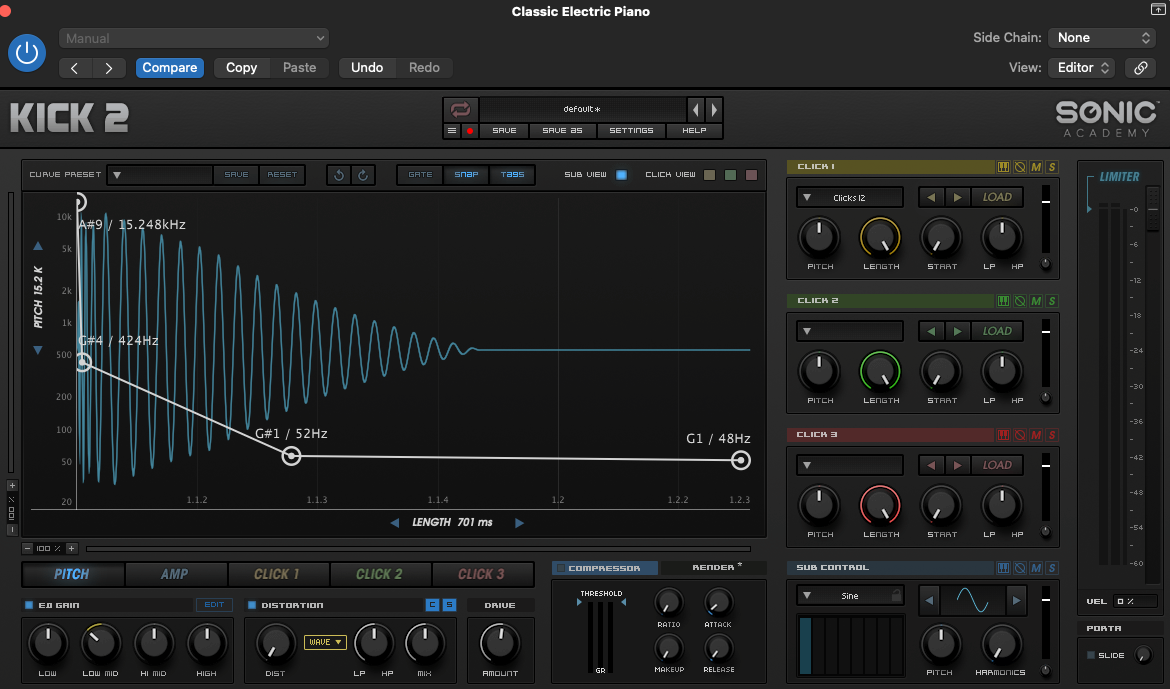The image size is (1170, 689).
Task: Enable keytrack piano icon for Click 1
Action: pyautogui.click(x=1004, y=167)
